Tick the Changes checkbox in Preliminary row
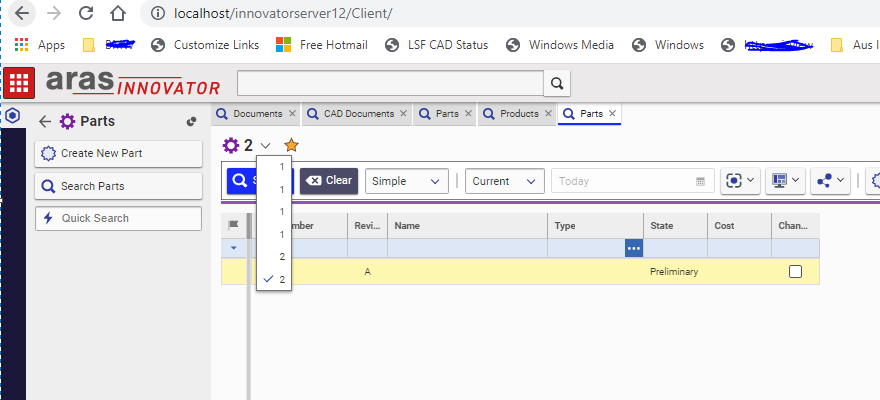 click(796, 271)
